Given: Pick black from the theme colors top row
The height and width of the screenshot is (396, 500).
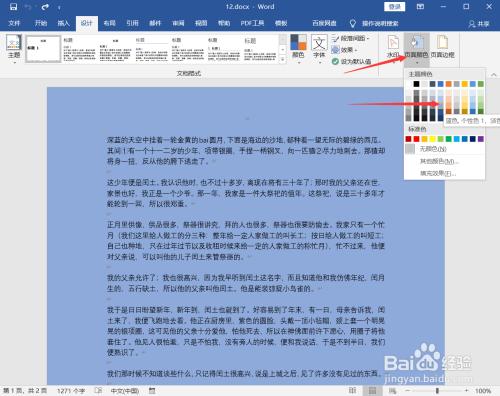Looking at the screenshot, I should [416, 84].
